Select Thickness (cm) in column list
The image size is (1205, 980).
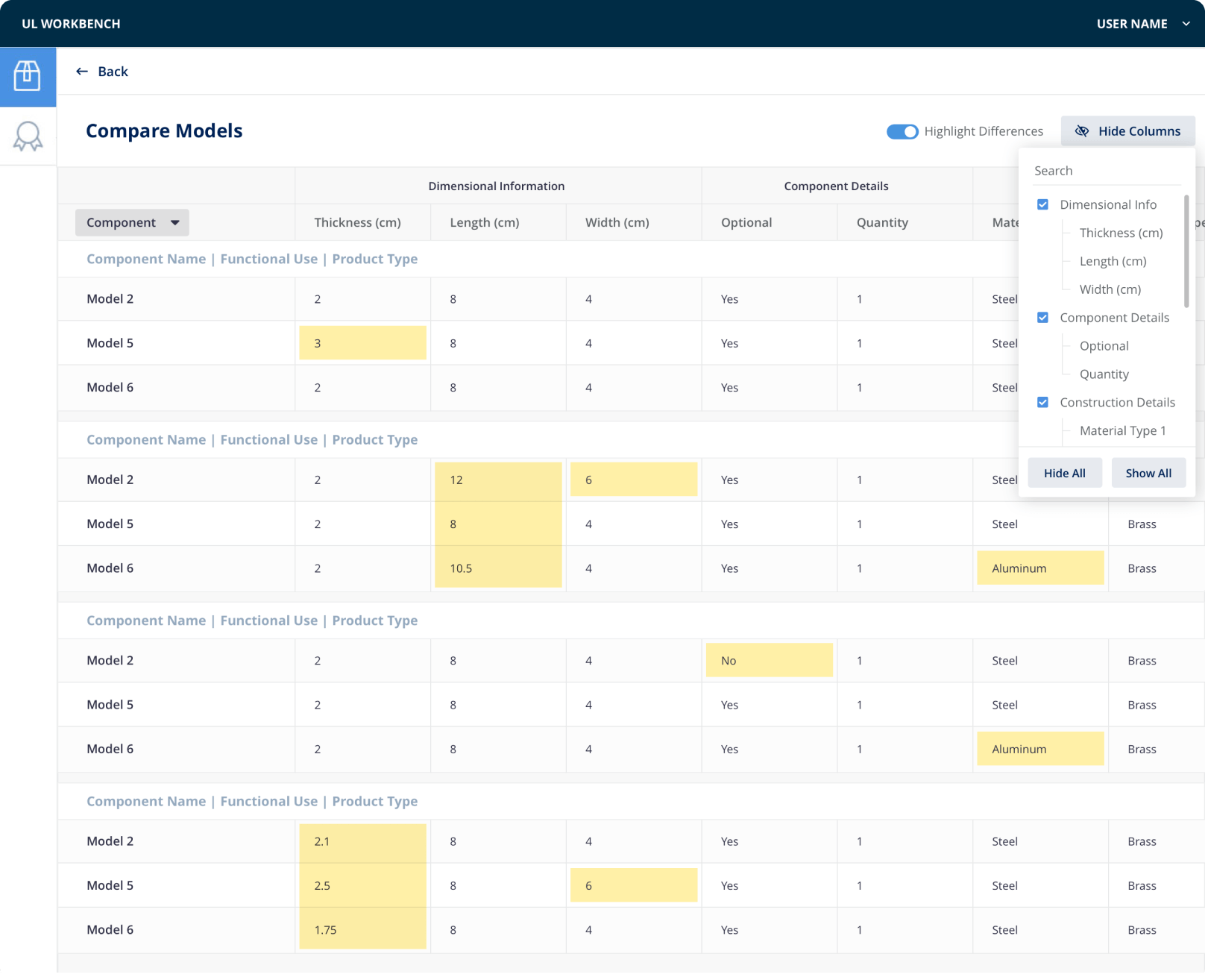pos(1121,233)
